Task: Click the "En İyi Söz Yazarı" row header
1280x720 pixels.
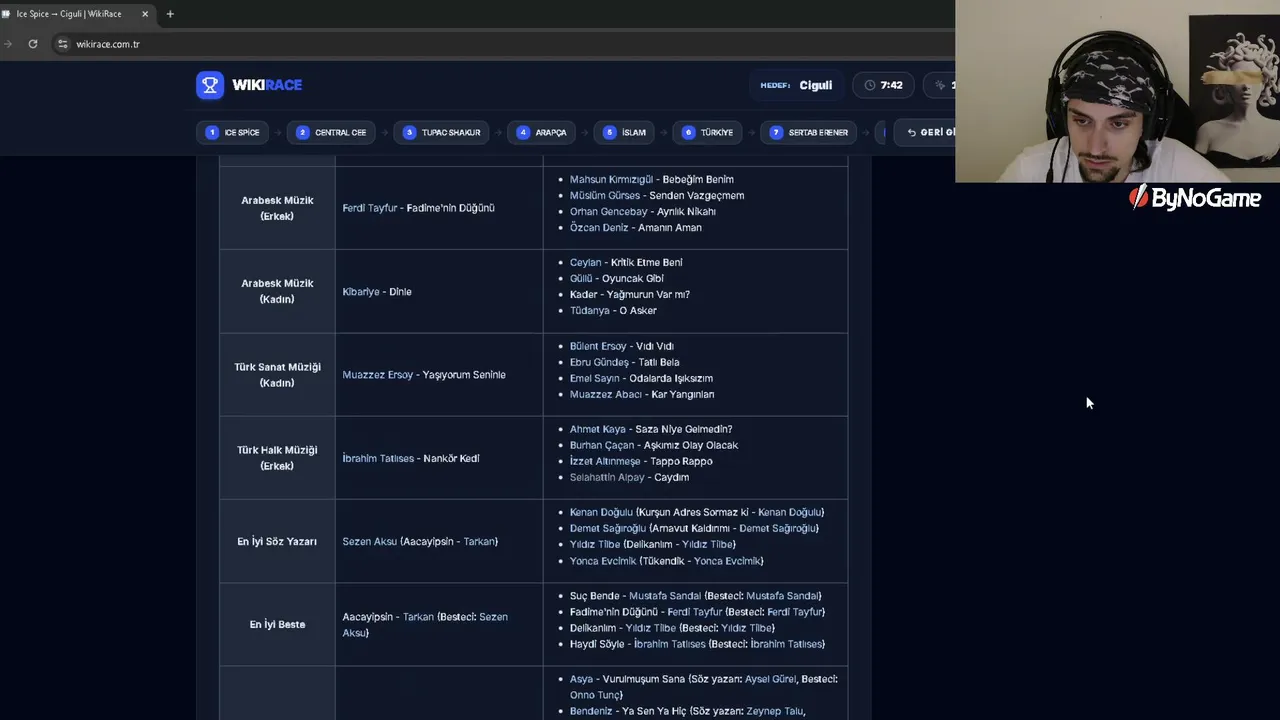Action: tap(277, 541)
